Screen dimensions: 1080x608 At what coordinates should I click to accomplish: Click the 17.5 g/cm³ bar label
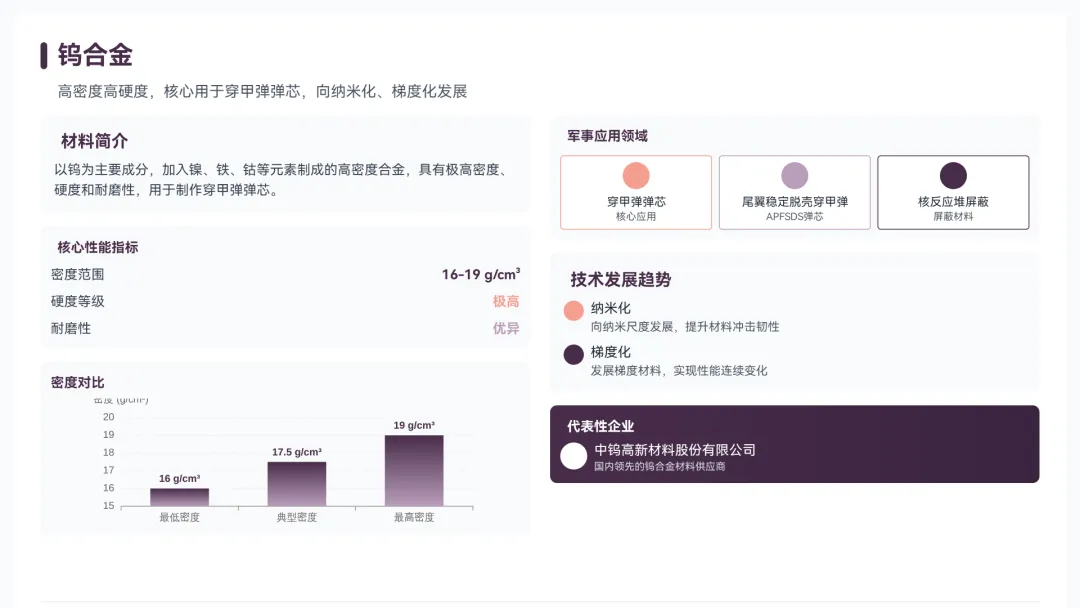point(297,452)
